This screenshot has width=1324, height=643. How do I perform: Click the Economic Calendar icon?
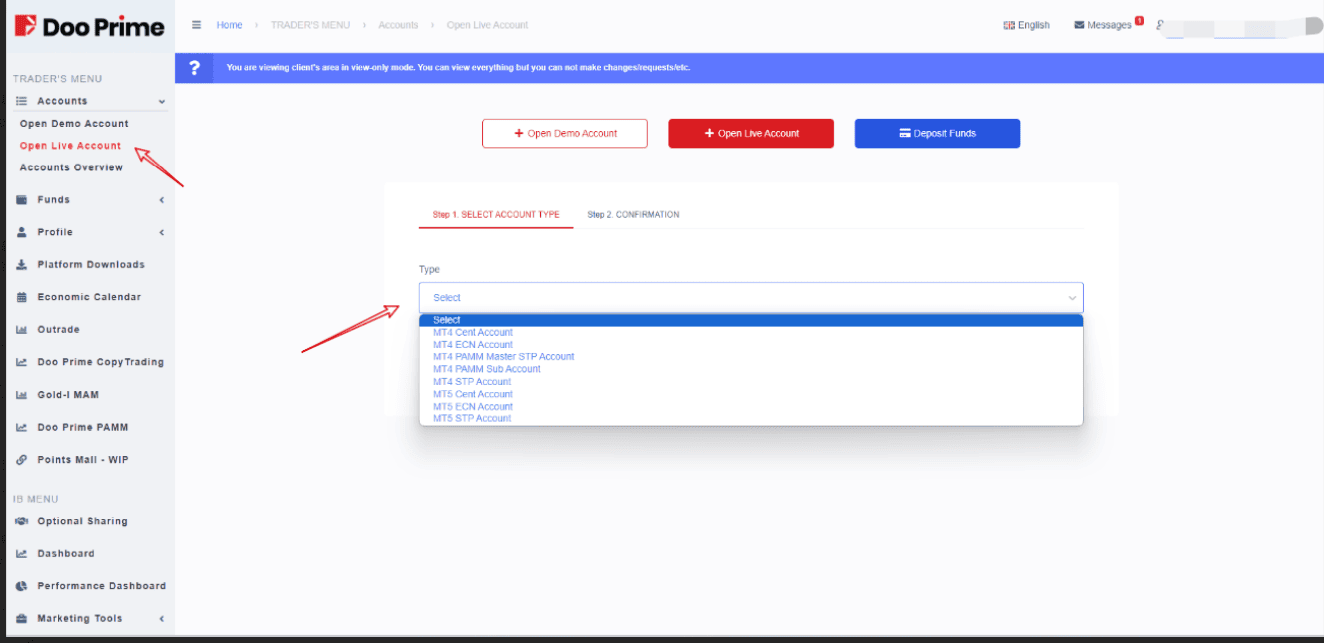coord(21,297)
